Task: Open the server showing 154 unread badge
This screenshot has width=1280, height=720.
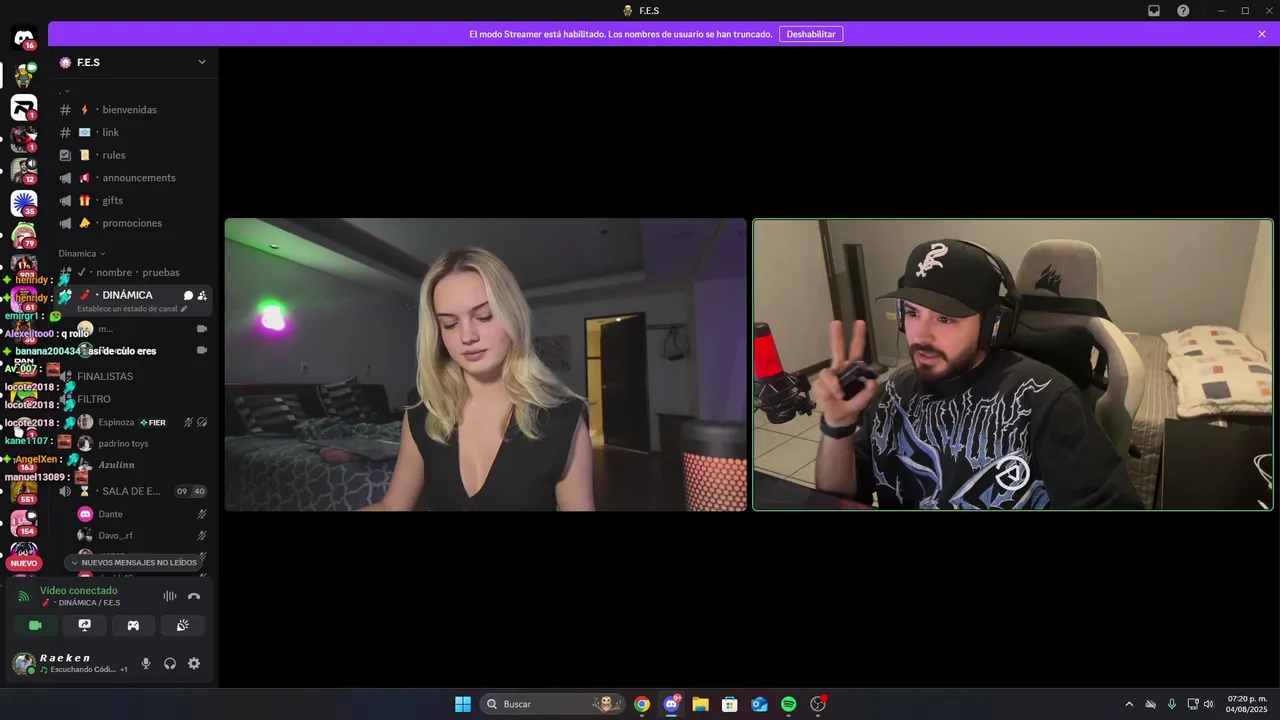Action: pyautogui.click(x=24, y=523)
